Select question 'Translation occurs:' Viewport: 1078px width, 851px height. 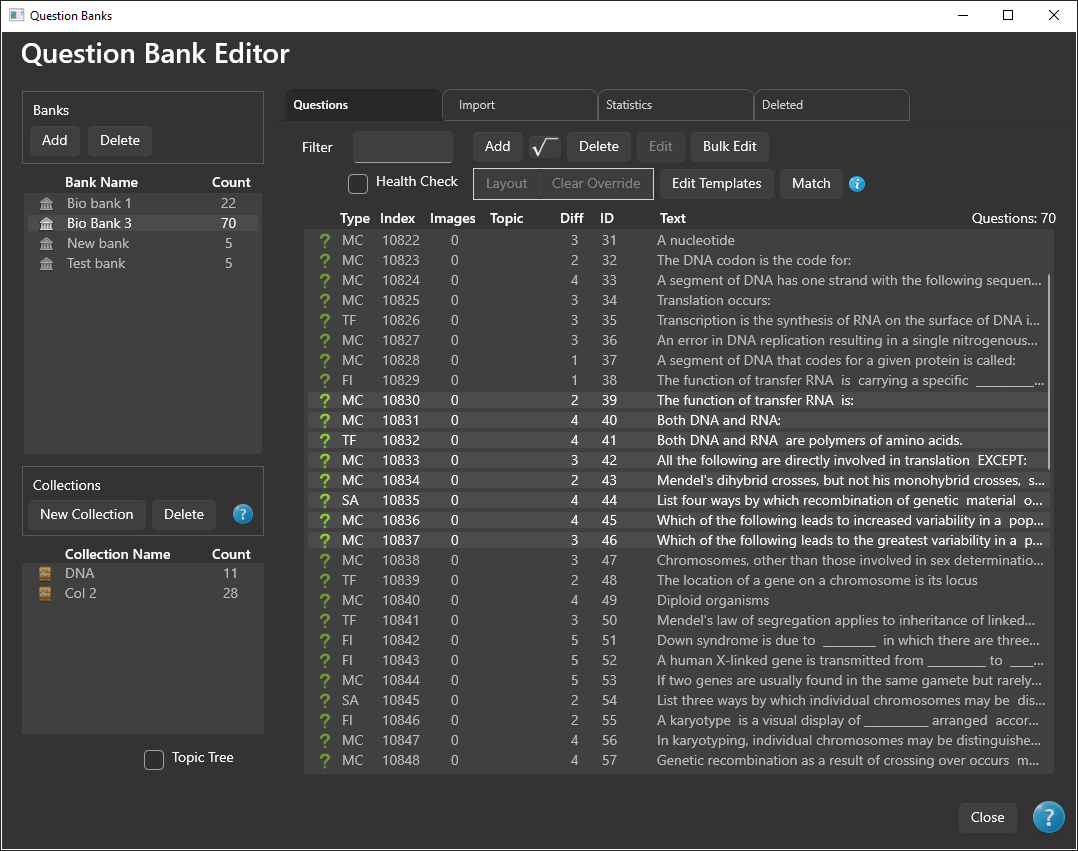678,300
